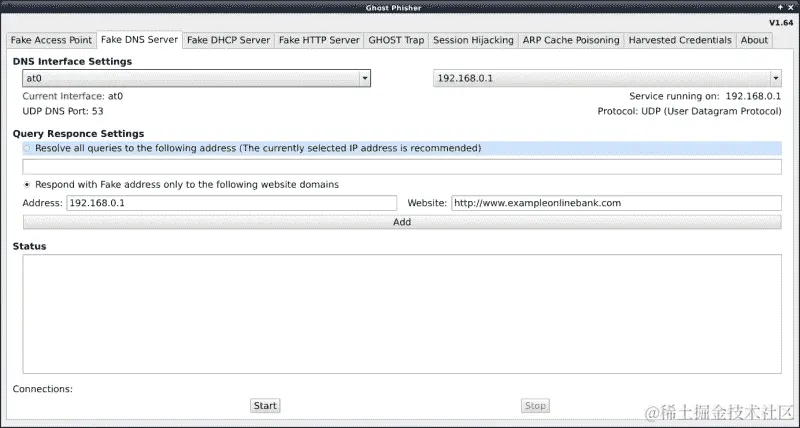Image resolution: width=800 pixels, height=428 pixels.
Task: Click the Stop button
Action: click(x=535, y=406)
